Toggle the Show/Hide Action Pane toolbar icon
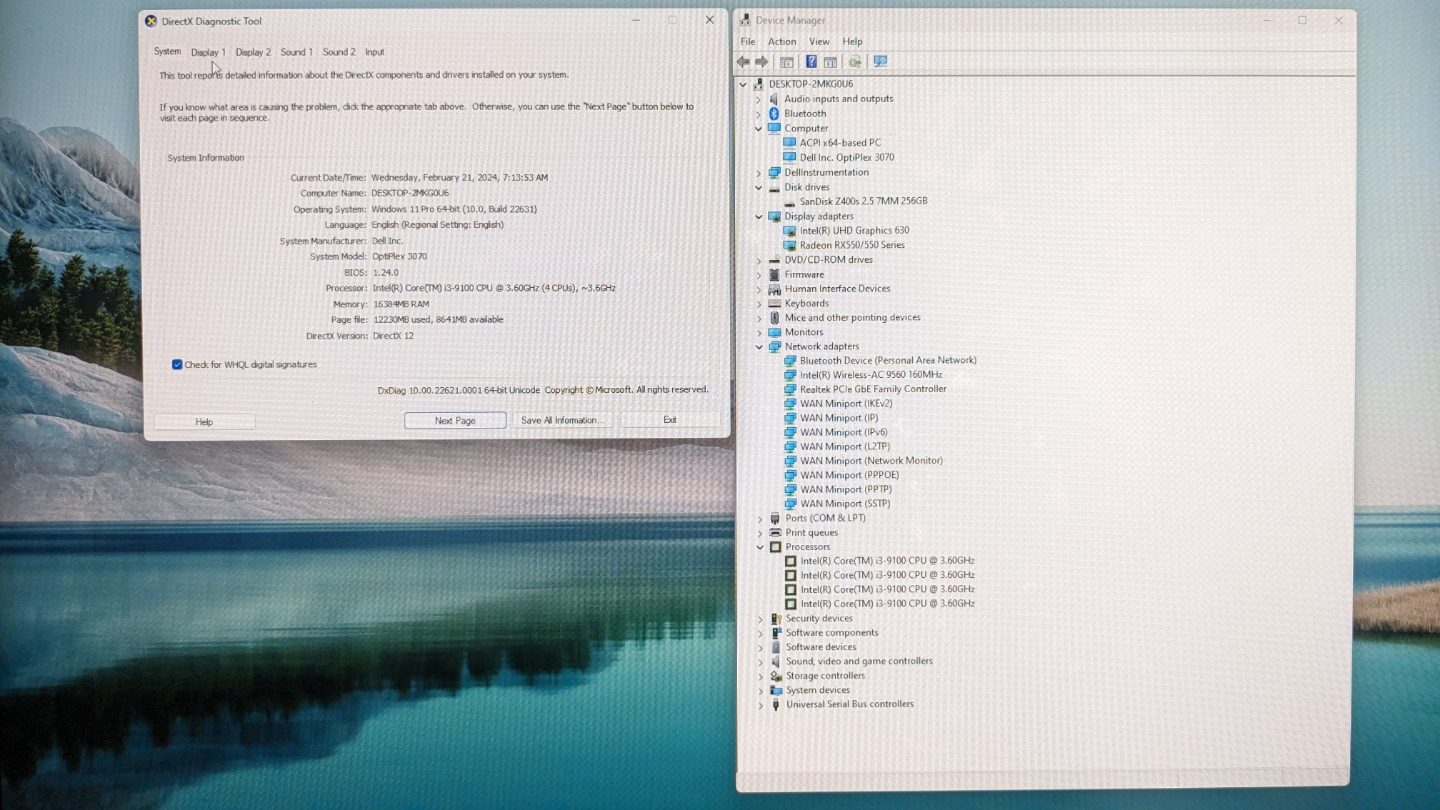Image resolution: width=1440 pixels, height=810 pixels. pyautogui.click(x=830, y=62)
